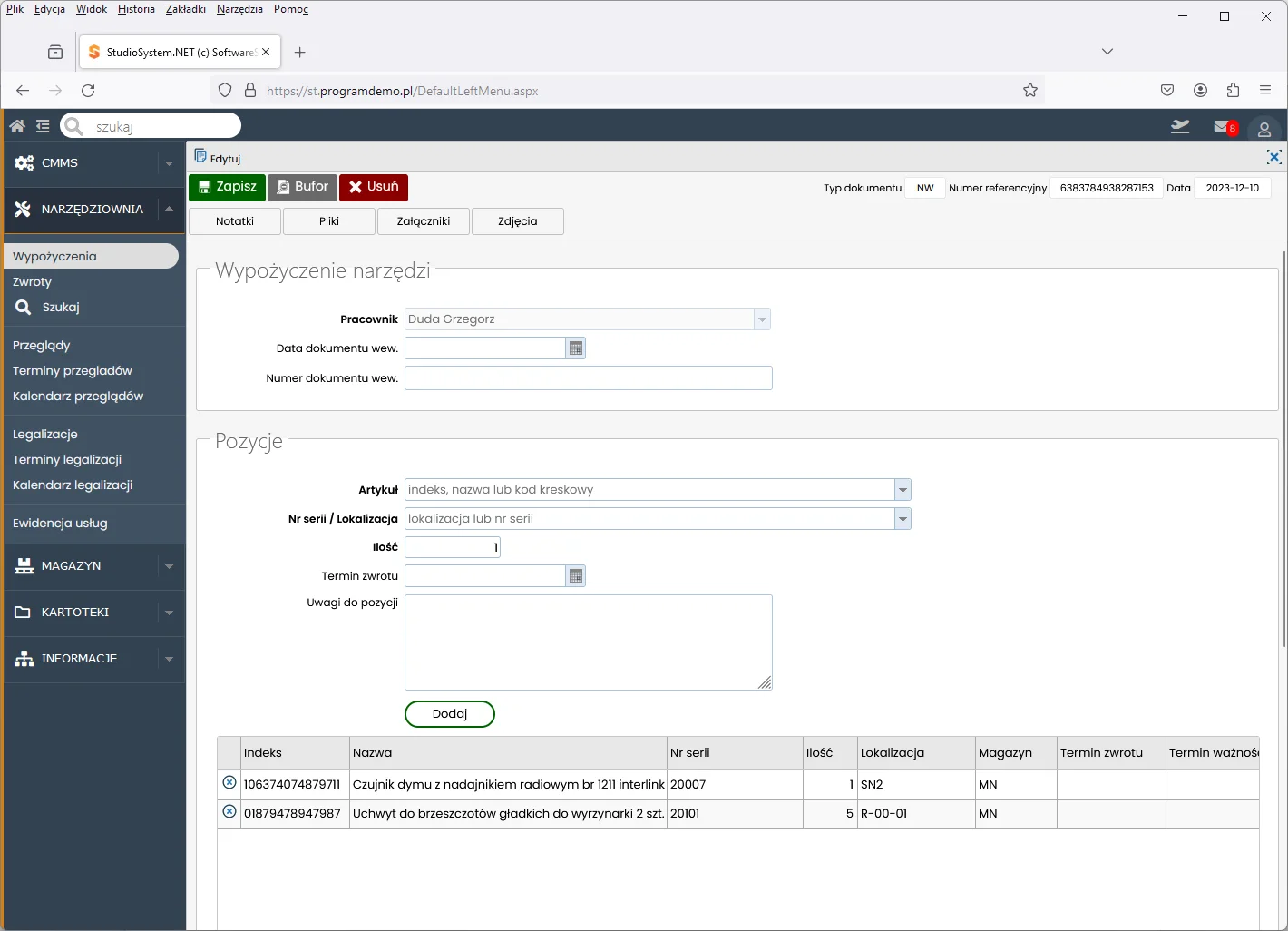Open calendar picker for Data dokumentu wew.
Screen dimensions: 1288x931
pos(575,348)
